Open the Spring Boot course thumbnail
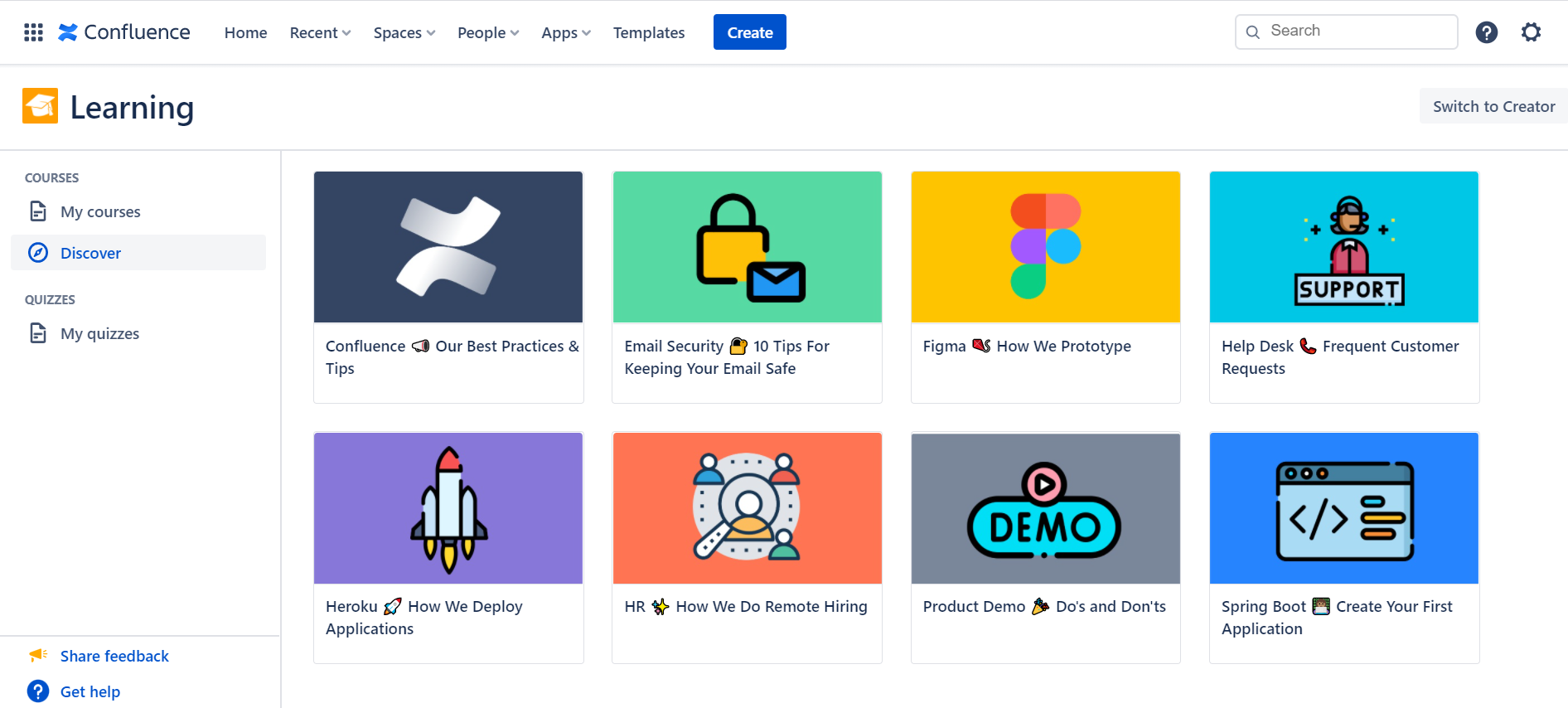The width and height of the screenshot is (1568, 708). click(1344, 508)
